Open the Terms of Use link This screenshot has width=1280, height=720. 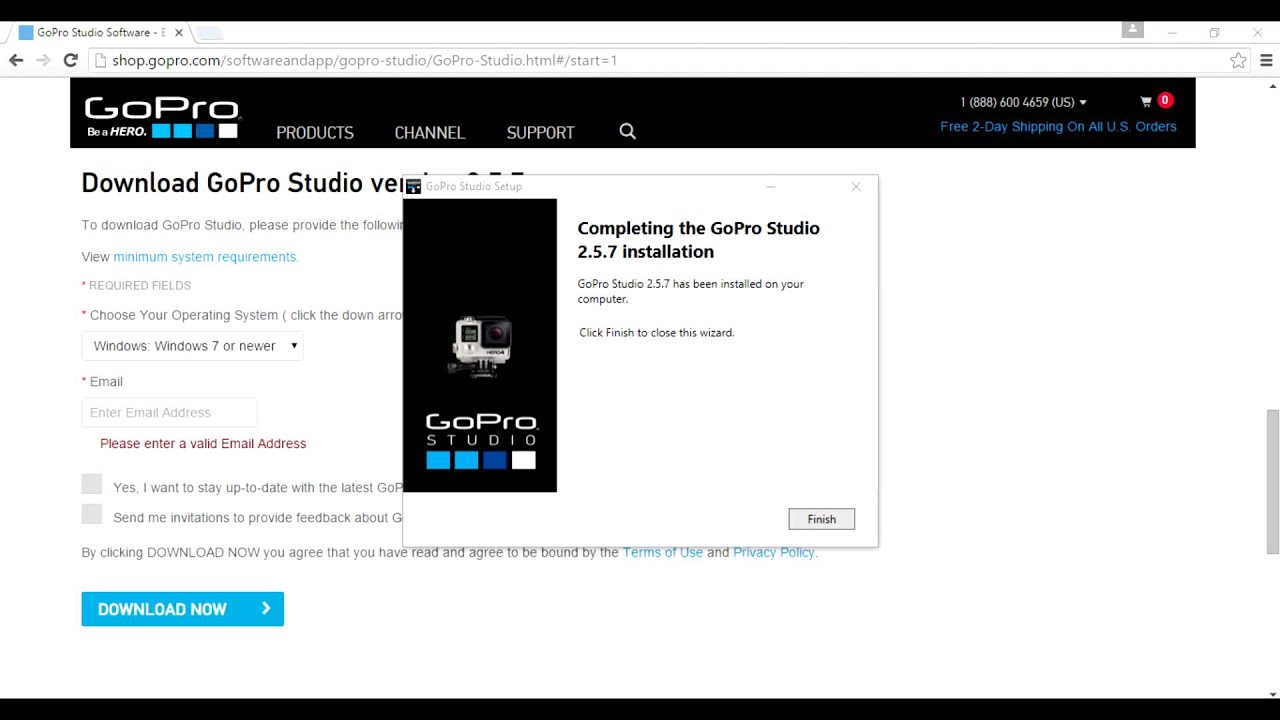tap(662, 552)
